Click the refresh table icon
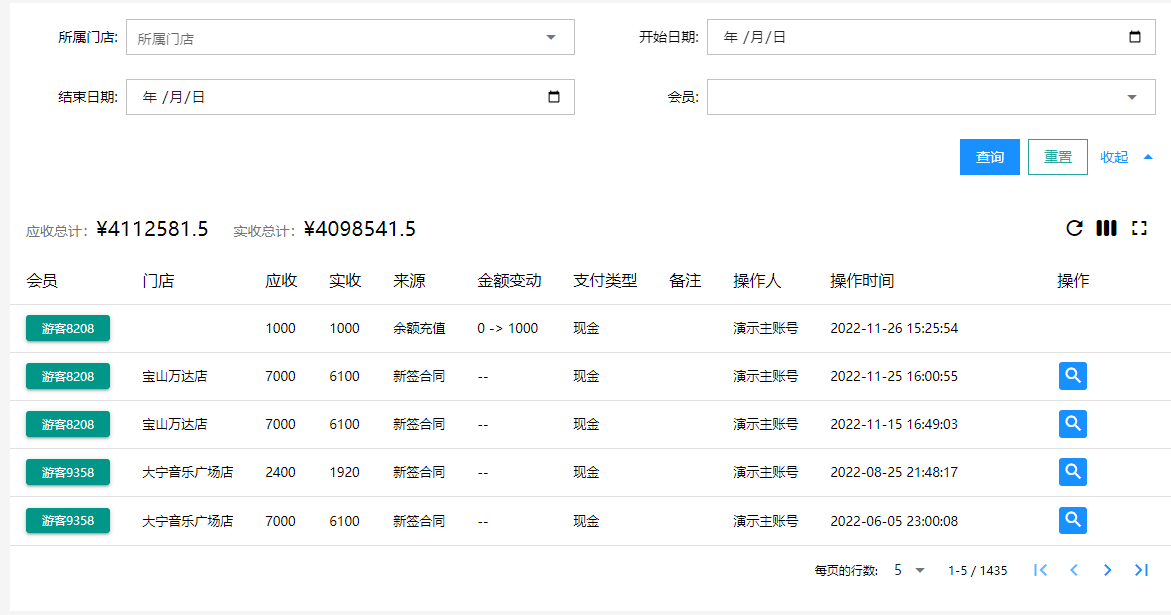The width and height of the screenshot is (1171, 615). click(x=1074, y=228)
